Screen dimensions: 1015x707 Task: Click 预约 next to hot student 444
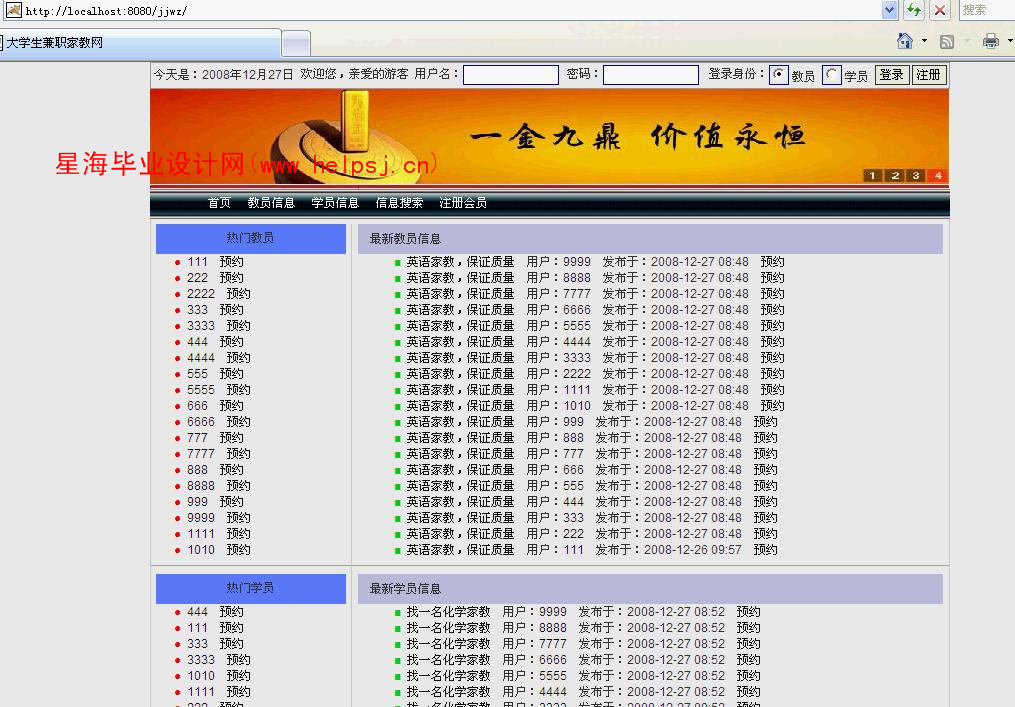click(231, 612)
